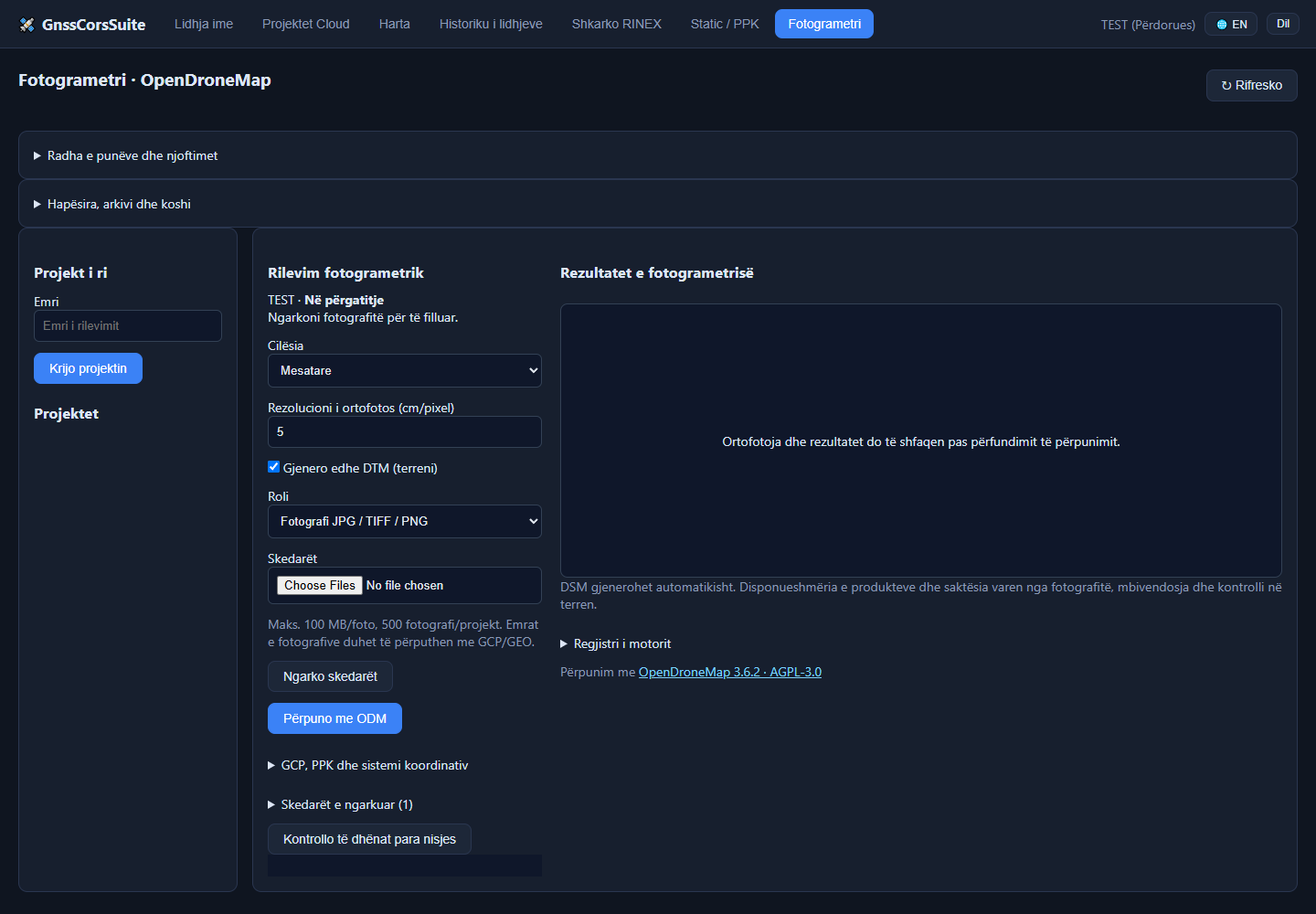The image size is (1316, 914).
Task: Open the Cilësia quality dropdown
Action: pos(405,370)
